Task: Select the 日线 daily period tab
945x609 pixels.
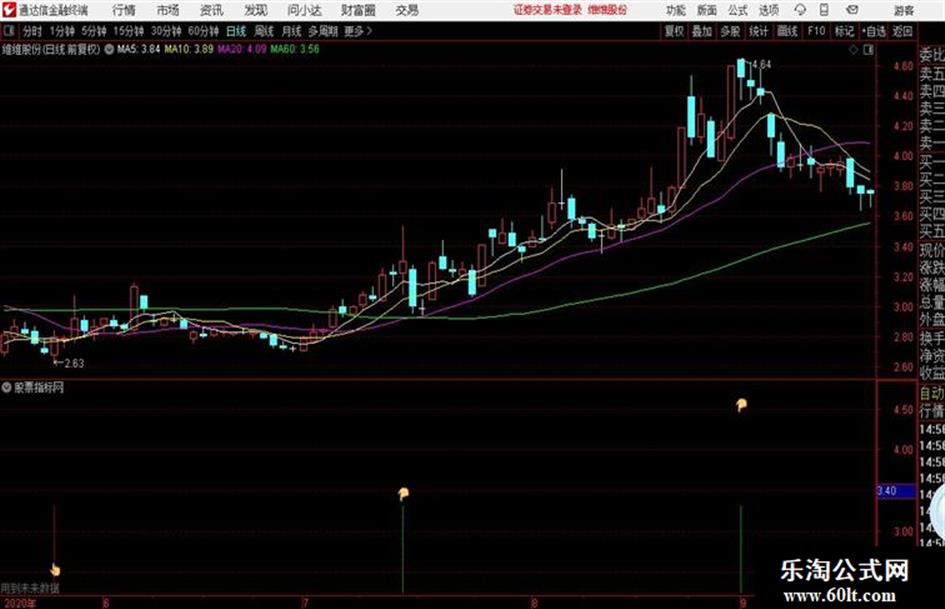Action: point(236,31)
